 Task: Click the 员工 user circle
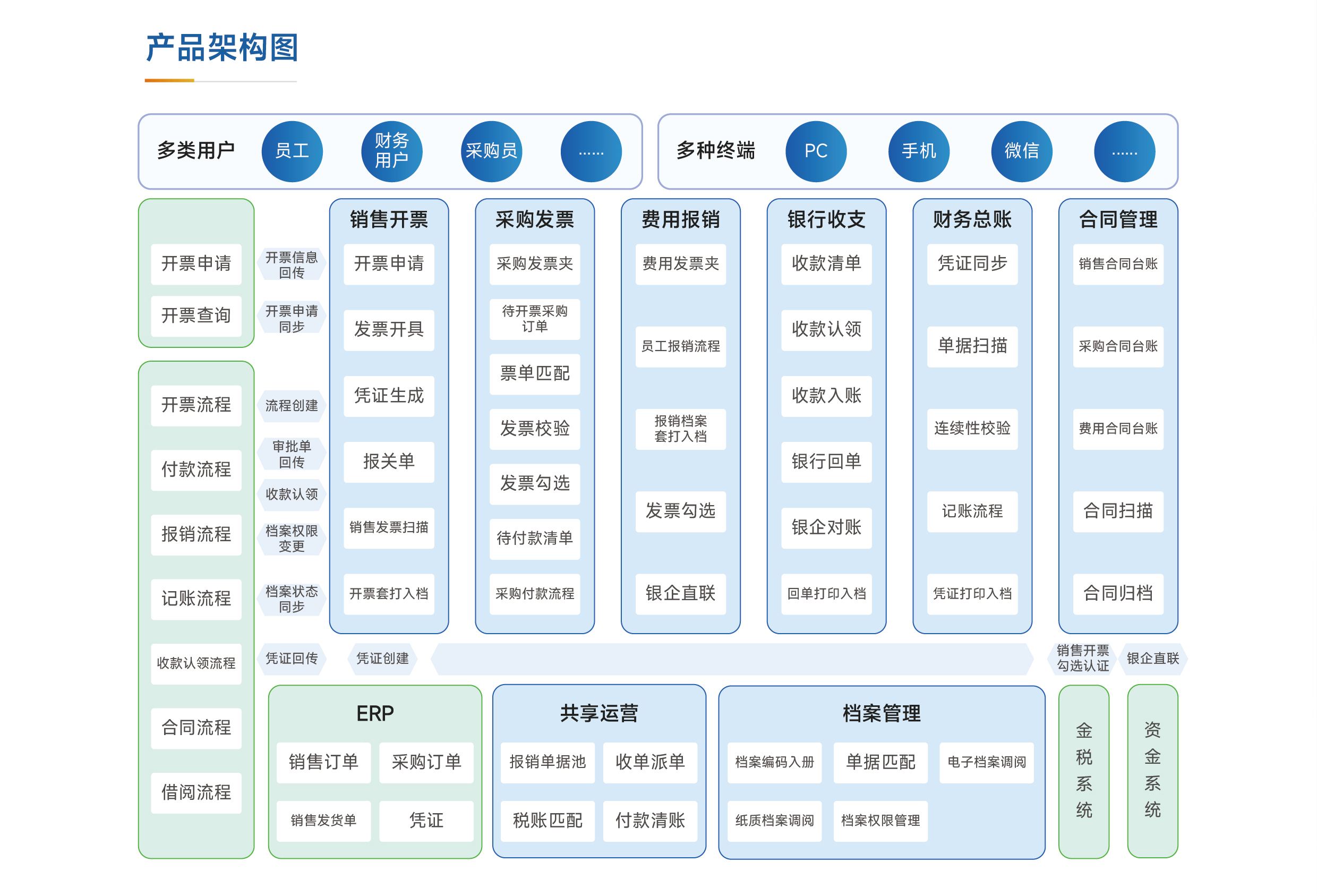tap(292, 151)
